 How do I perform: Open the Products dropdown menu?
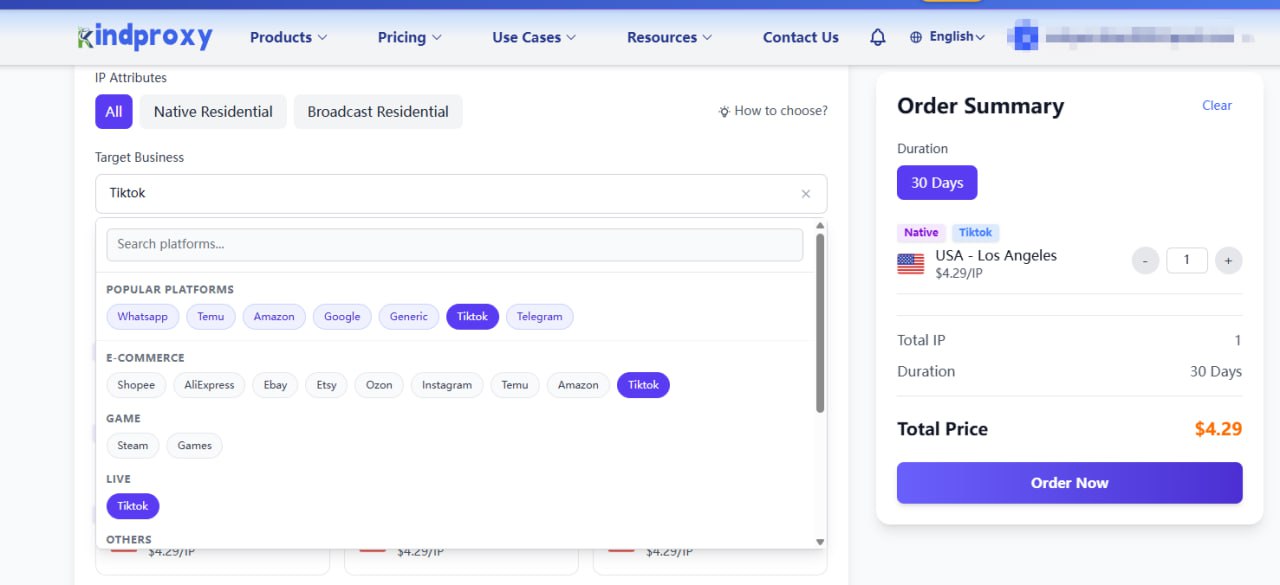click(288, 37)
